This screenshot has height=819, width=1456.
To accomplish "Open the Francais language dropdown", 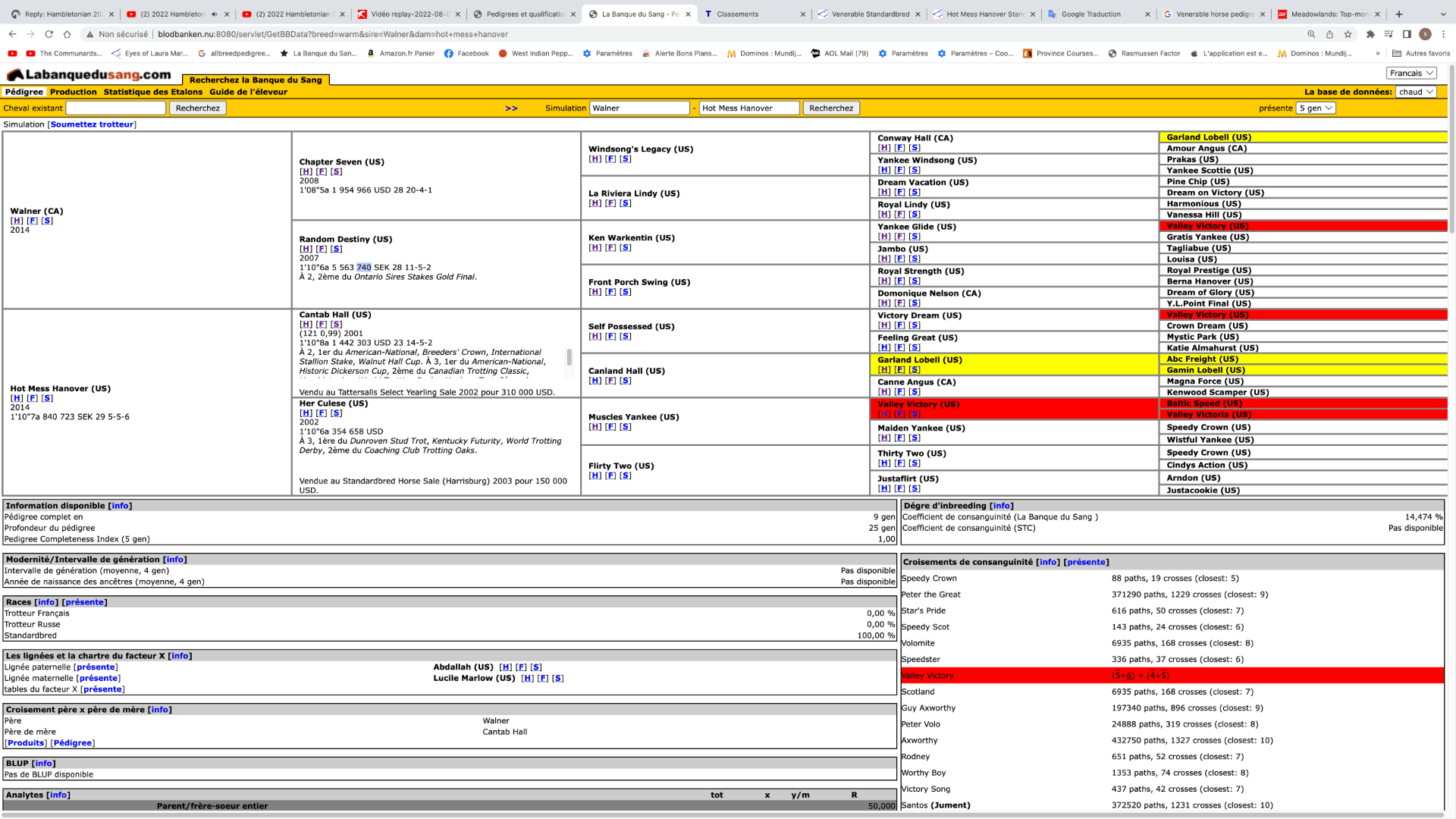I will [x=1412, y=73].
